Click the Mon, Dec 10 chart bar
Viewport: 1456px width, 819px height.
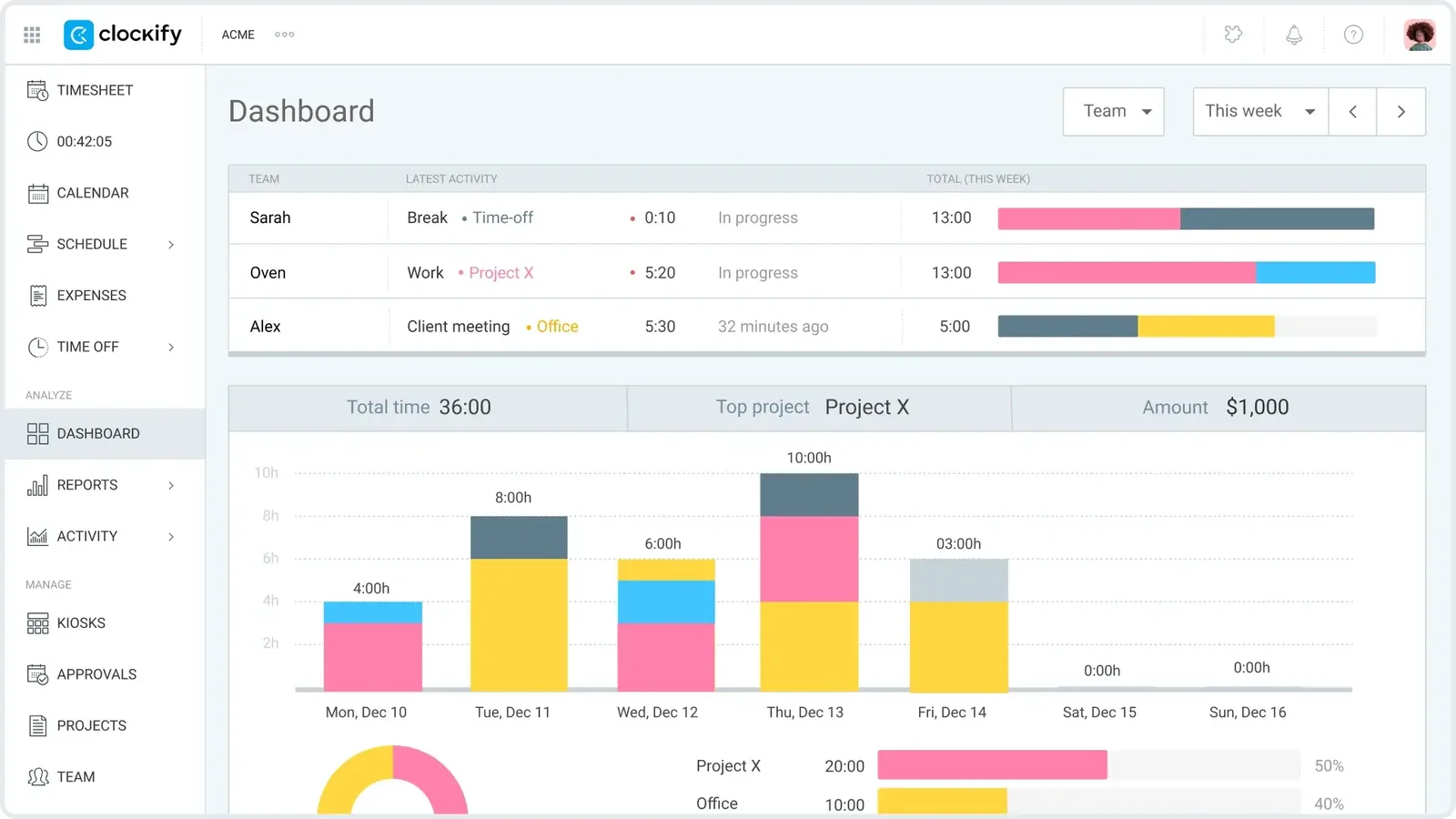(x=372, y=646)
